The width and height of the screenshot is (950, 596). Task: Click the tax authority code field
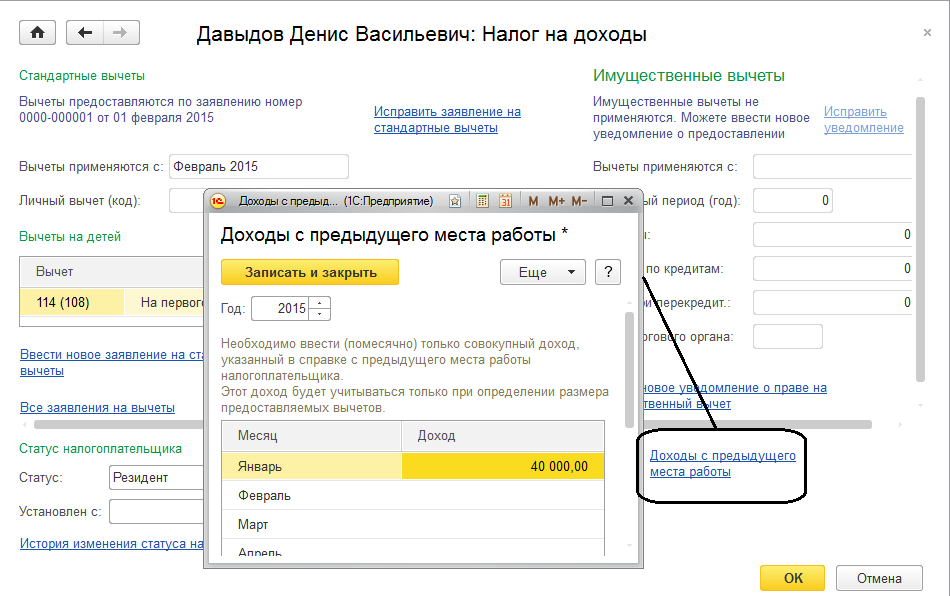point(788,336)
